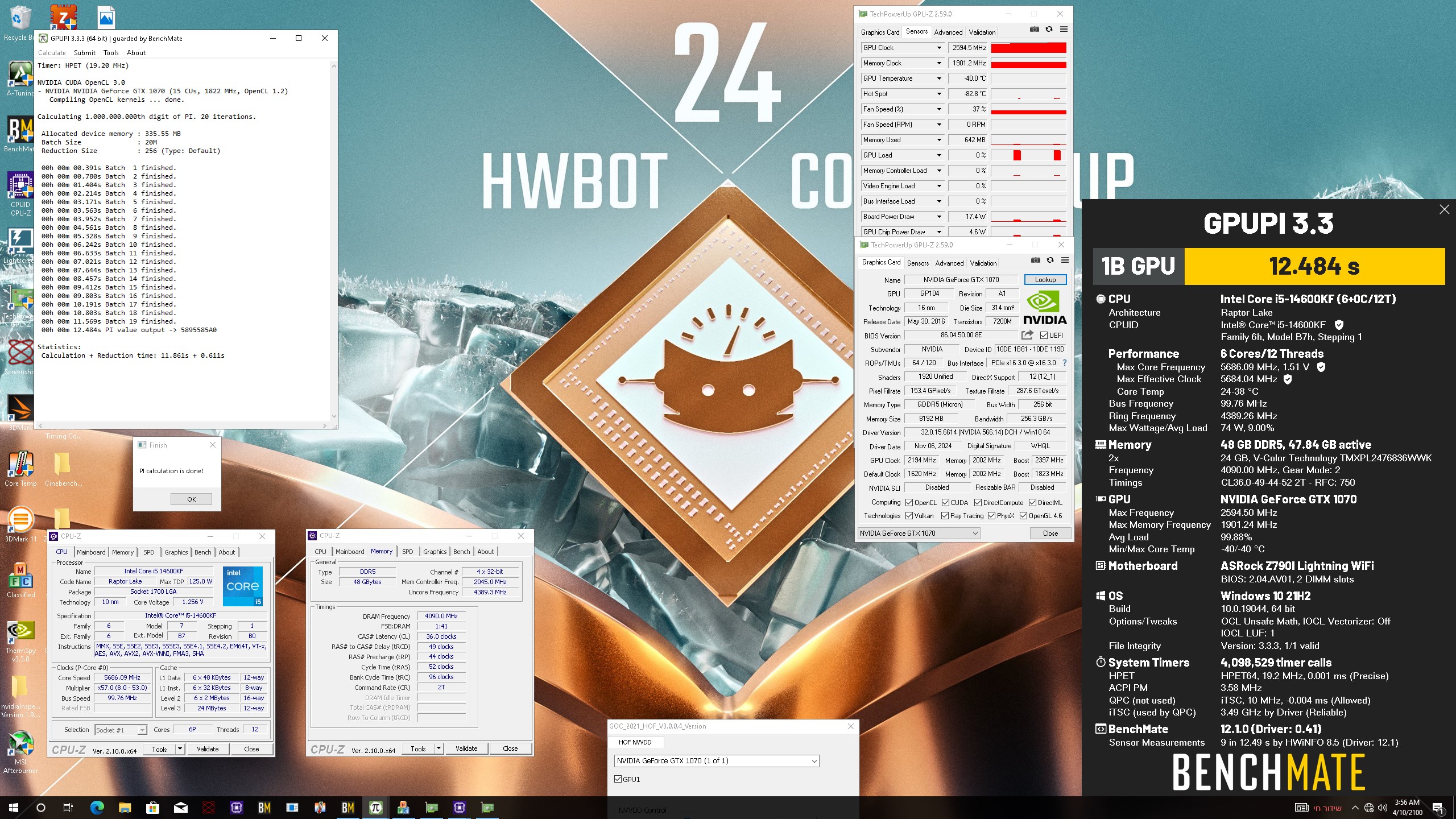1456x819 pixels.
Task: Open the Mail app from the taskbar
Action: click(x=181, y=808)
